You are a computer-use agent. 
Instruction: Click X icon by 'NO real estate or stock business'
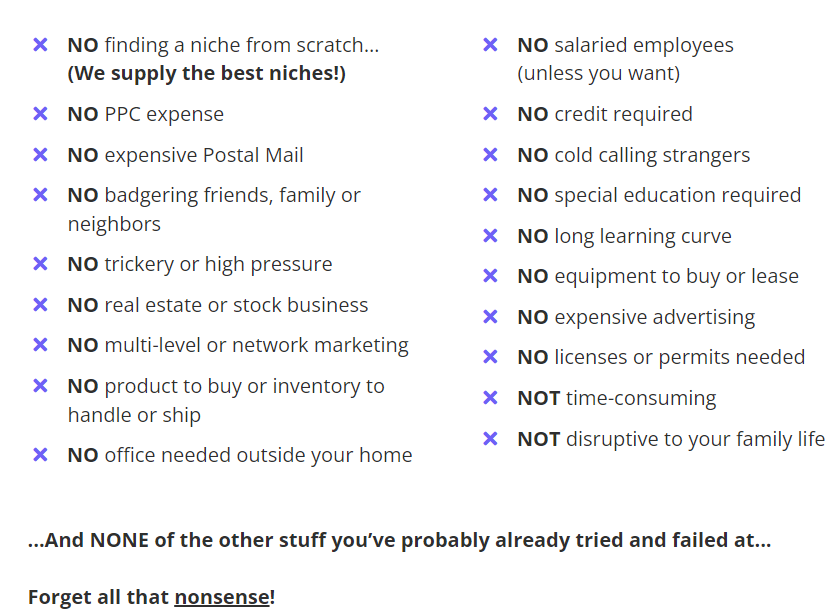(40, 305)
